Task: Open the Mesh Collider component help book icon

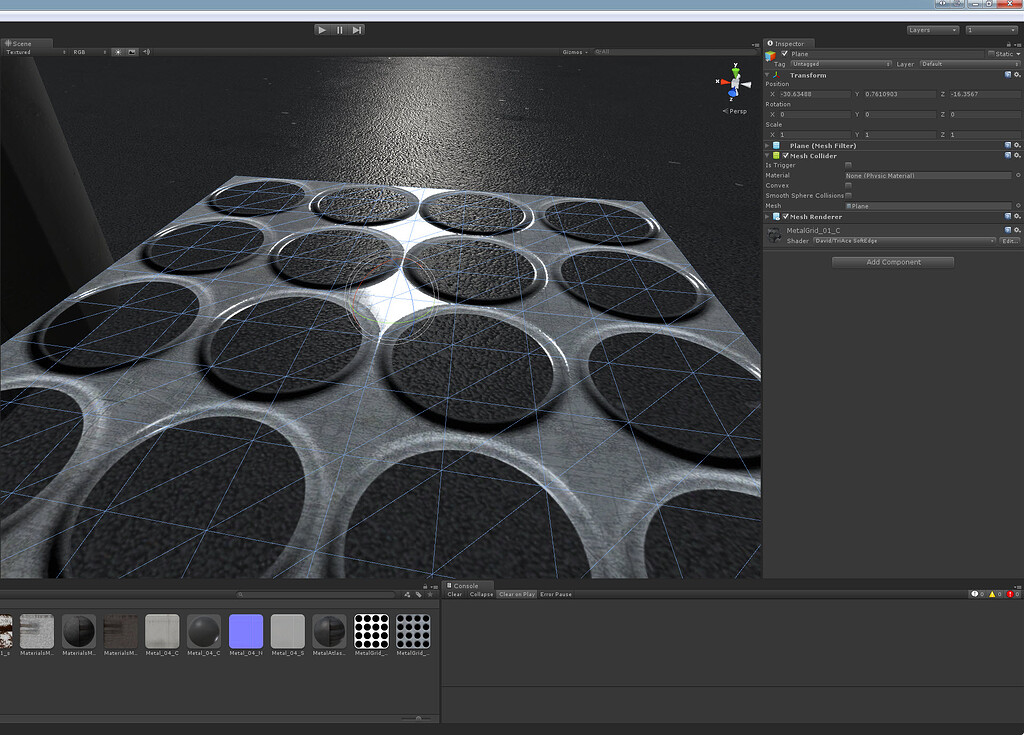Action: [1005, 155]
